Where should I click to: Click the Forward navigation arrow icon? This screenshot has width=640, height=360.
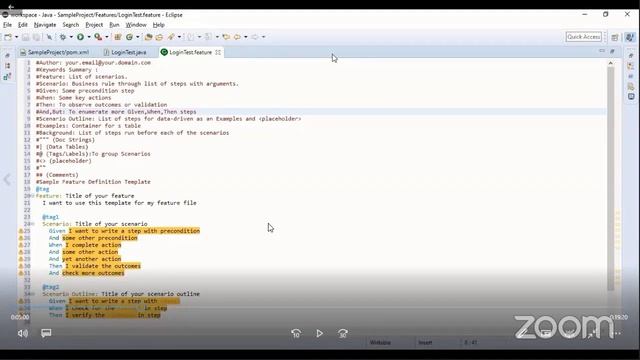coord(255,37)
